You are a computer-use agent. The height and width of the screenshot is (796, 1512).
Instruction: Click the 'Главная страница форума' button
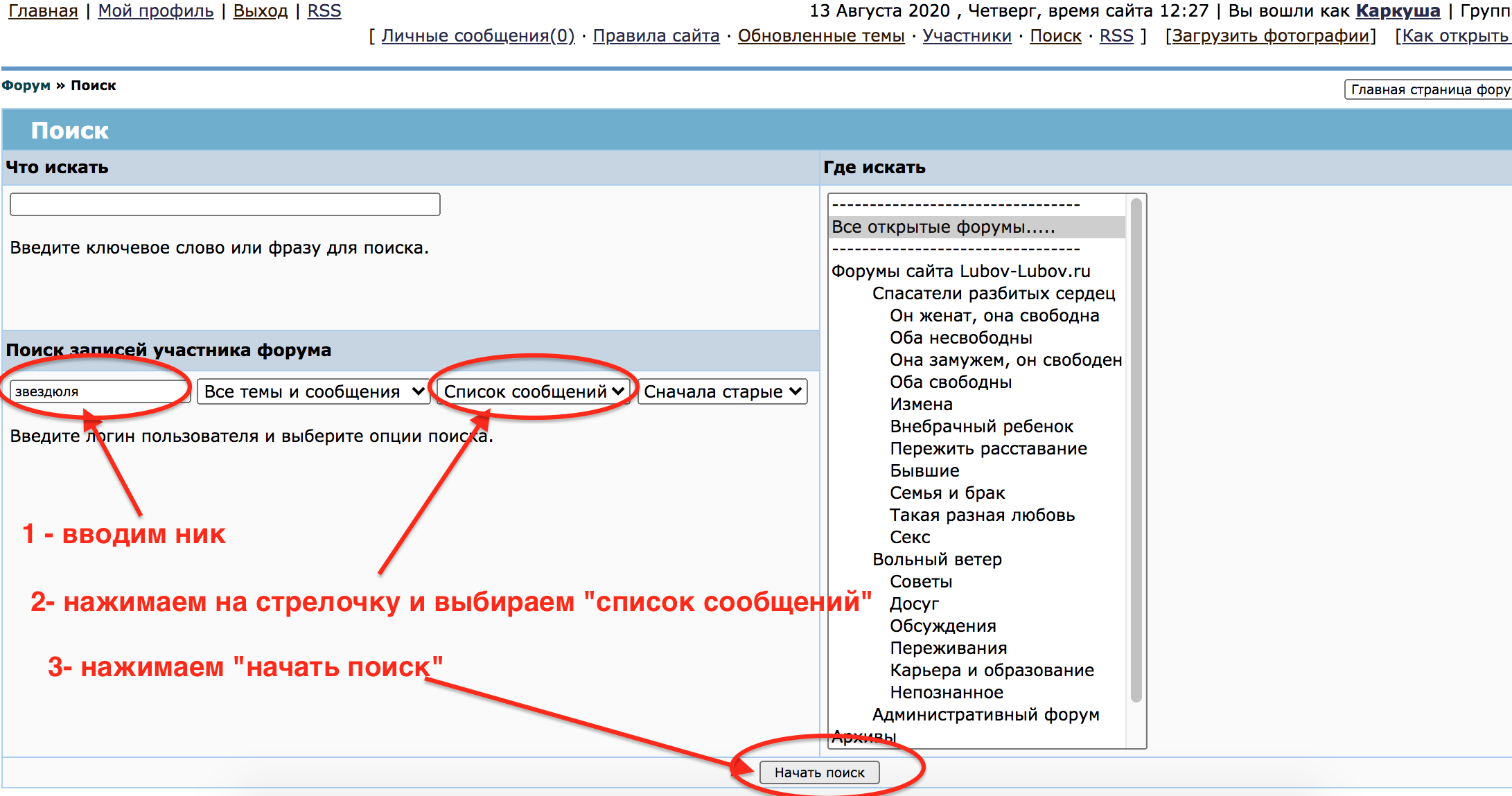[1429, 89]
